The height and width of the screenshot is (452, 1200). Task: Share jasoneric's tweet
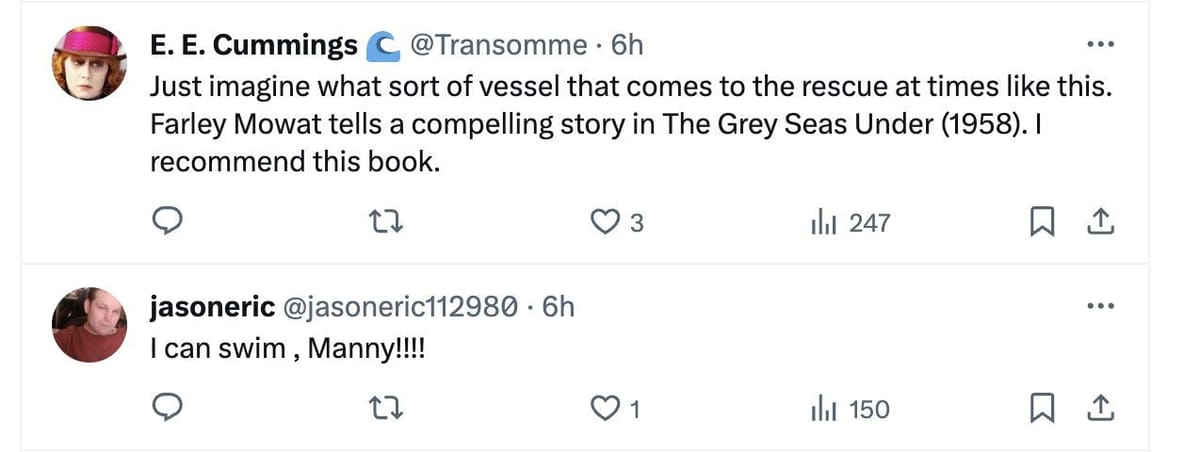click(x=1100, y=408)
